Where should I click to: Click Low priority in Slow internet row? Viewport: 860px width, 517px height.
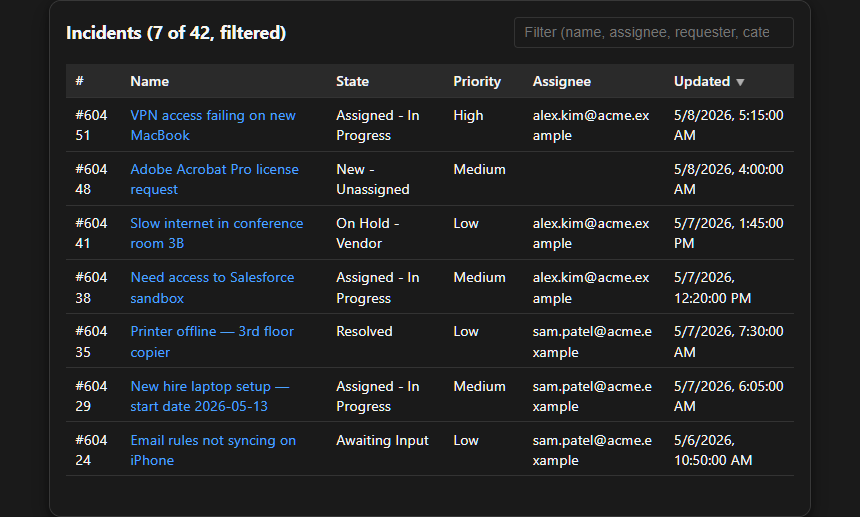point(466,223)
